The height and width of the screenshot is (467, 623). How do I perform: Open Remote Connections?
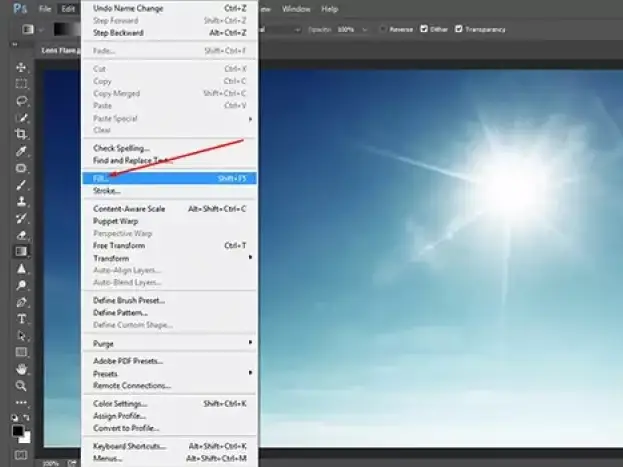point(170,386)
